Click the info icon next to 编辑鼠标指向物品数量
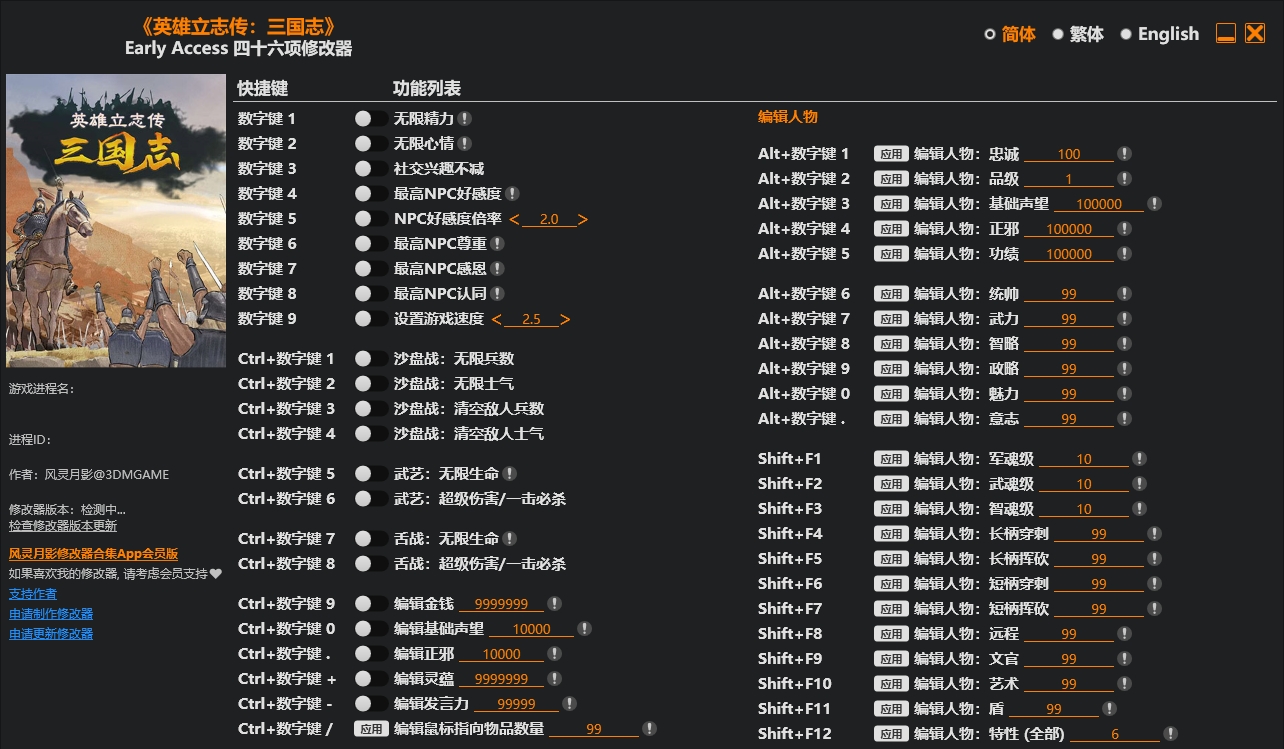 [x=649, y=729]
